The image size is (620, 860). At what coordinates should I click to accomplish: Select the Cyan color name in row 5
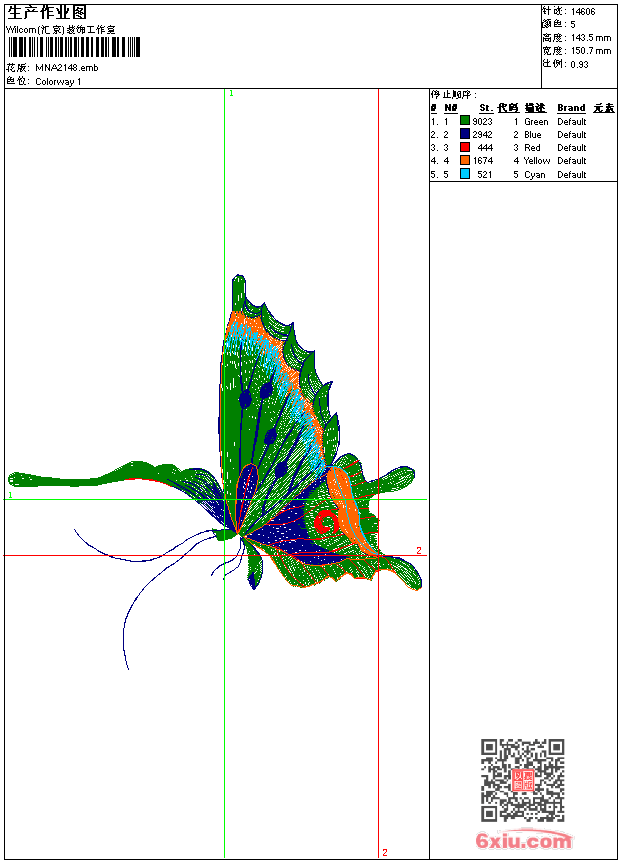pos(535,174)
